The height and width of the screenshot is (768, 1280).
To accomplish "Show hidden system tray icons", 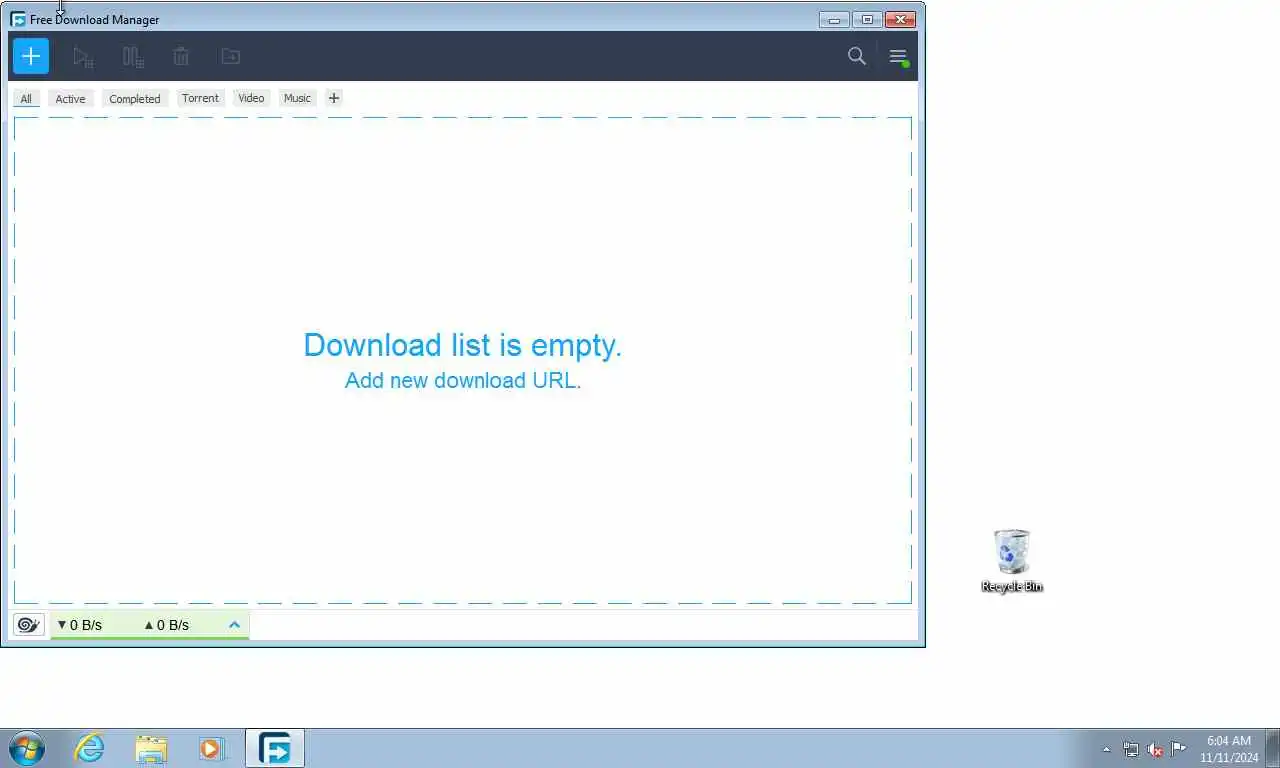I will (x=1106, y=749).
